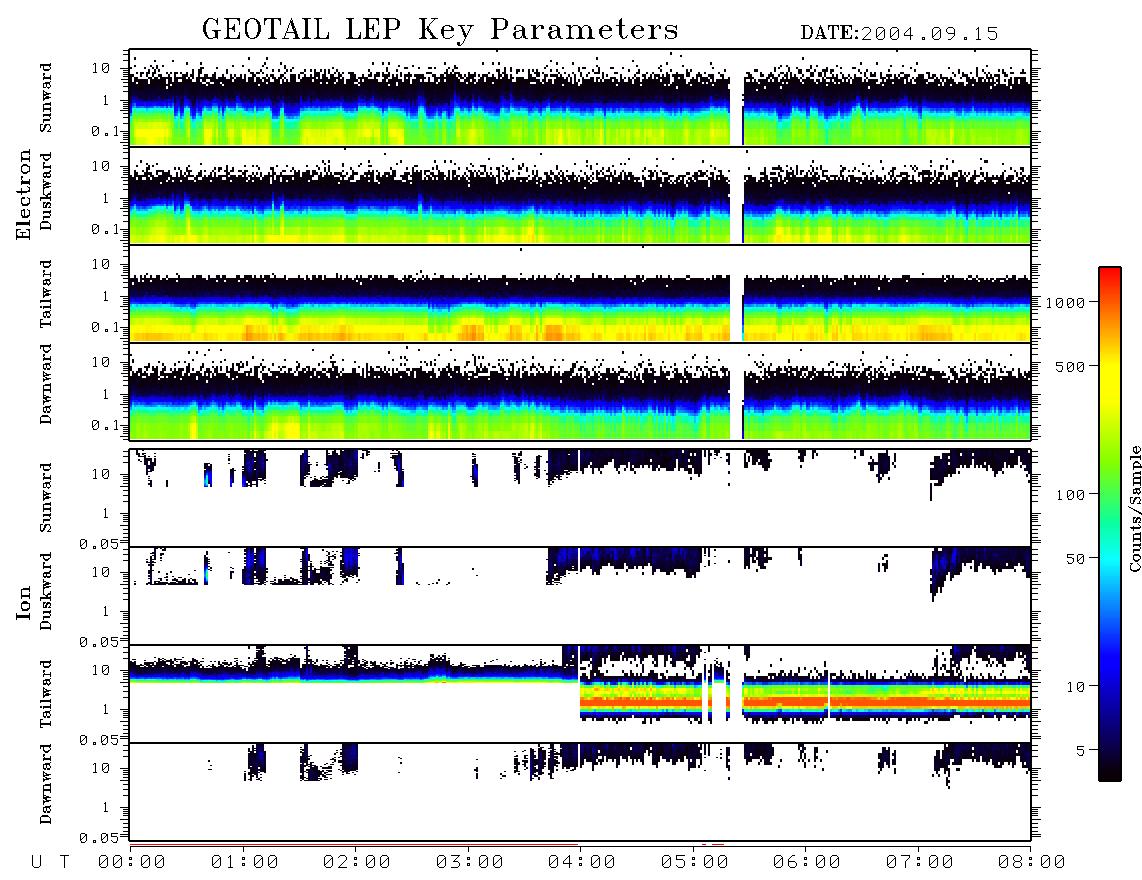Screen dimensions: 1142x880
Task: Click the 01:00 time tick label
Action: [x=245, y=863]
